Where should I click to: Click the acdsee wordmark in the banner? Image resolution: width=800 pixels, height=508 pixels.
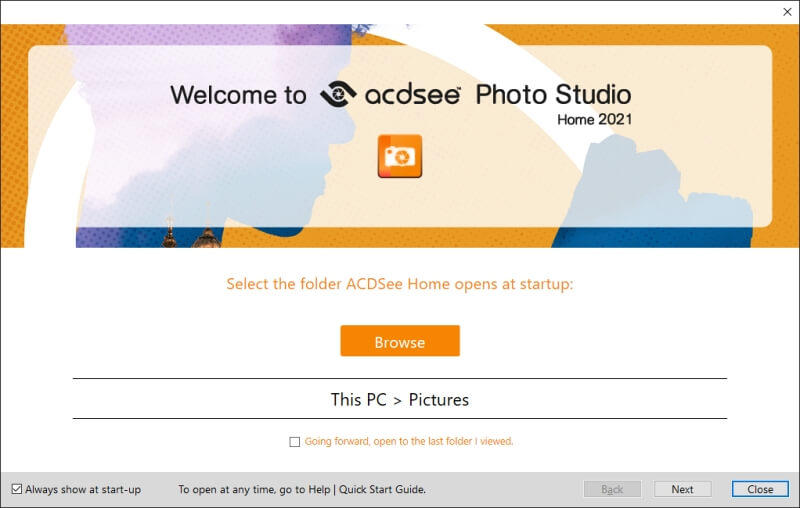[412, 95]
